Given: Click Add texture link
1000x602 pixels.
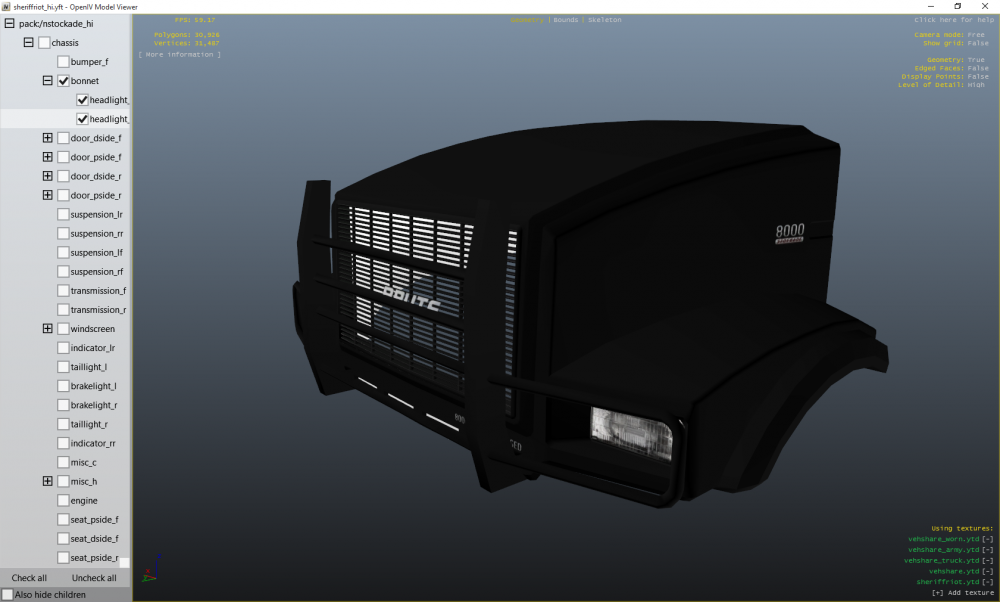Looking at the screenshot, I should tap(962, 593).
